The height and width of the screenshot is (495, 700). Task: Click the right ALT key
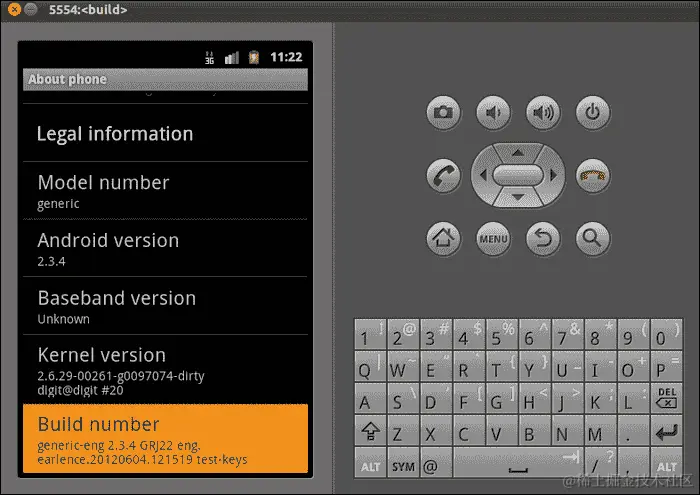tap(667, 464)
